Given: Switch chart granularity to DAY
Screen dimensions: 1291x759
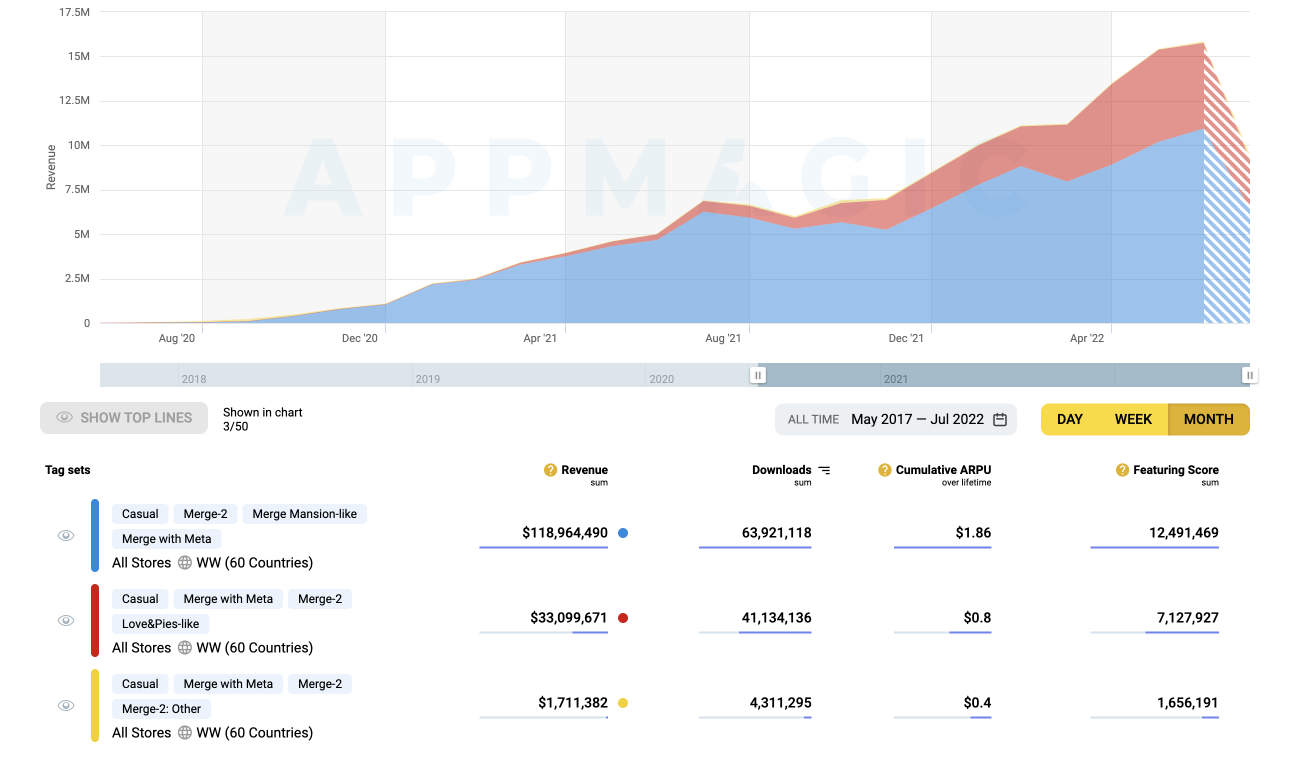Looking at the screenshot, I should 1069,420.
